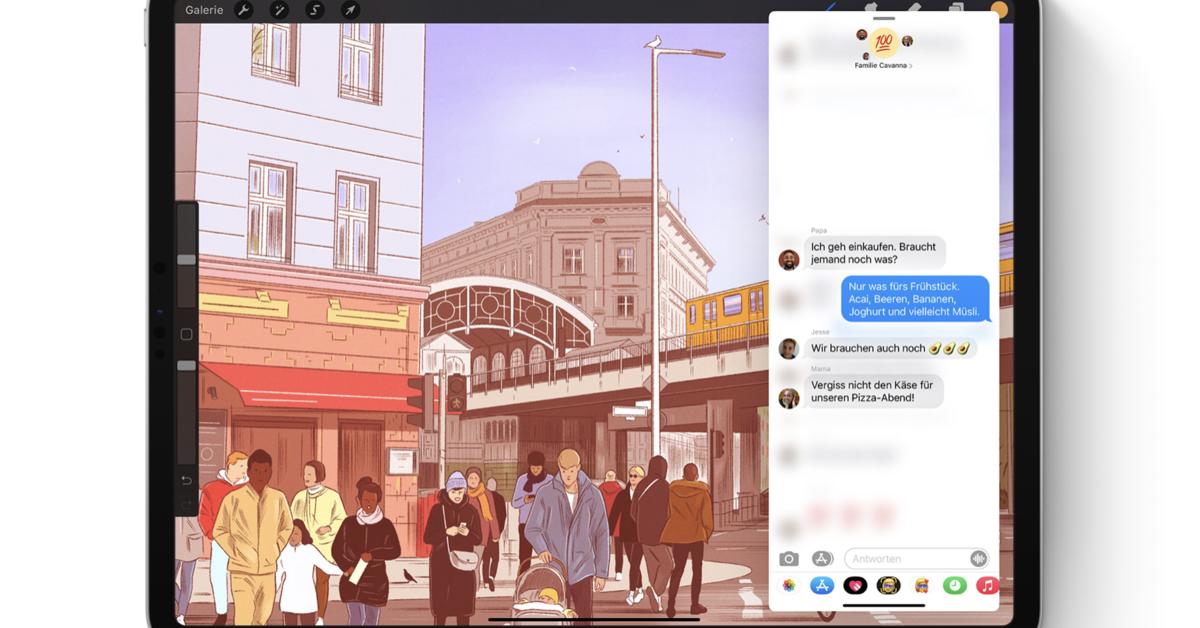Tap the Messages Slide Over grabber handle
The height and width of the screenshot is (628, 1200).
(884, 18)
